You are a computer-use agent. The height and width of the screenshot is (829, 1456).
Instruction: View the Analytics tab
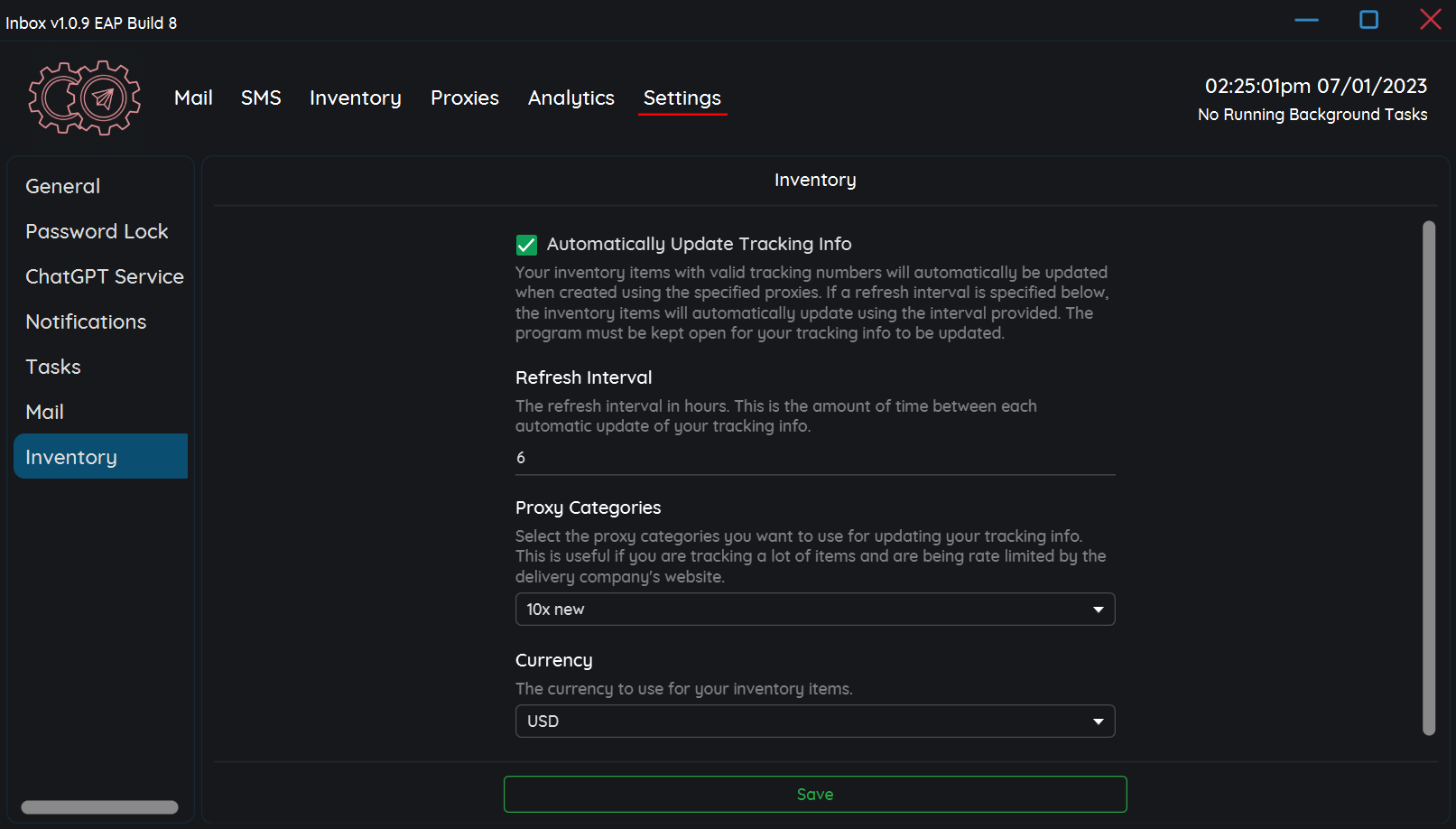[x=570, y=98]
